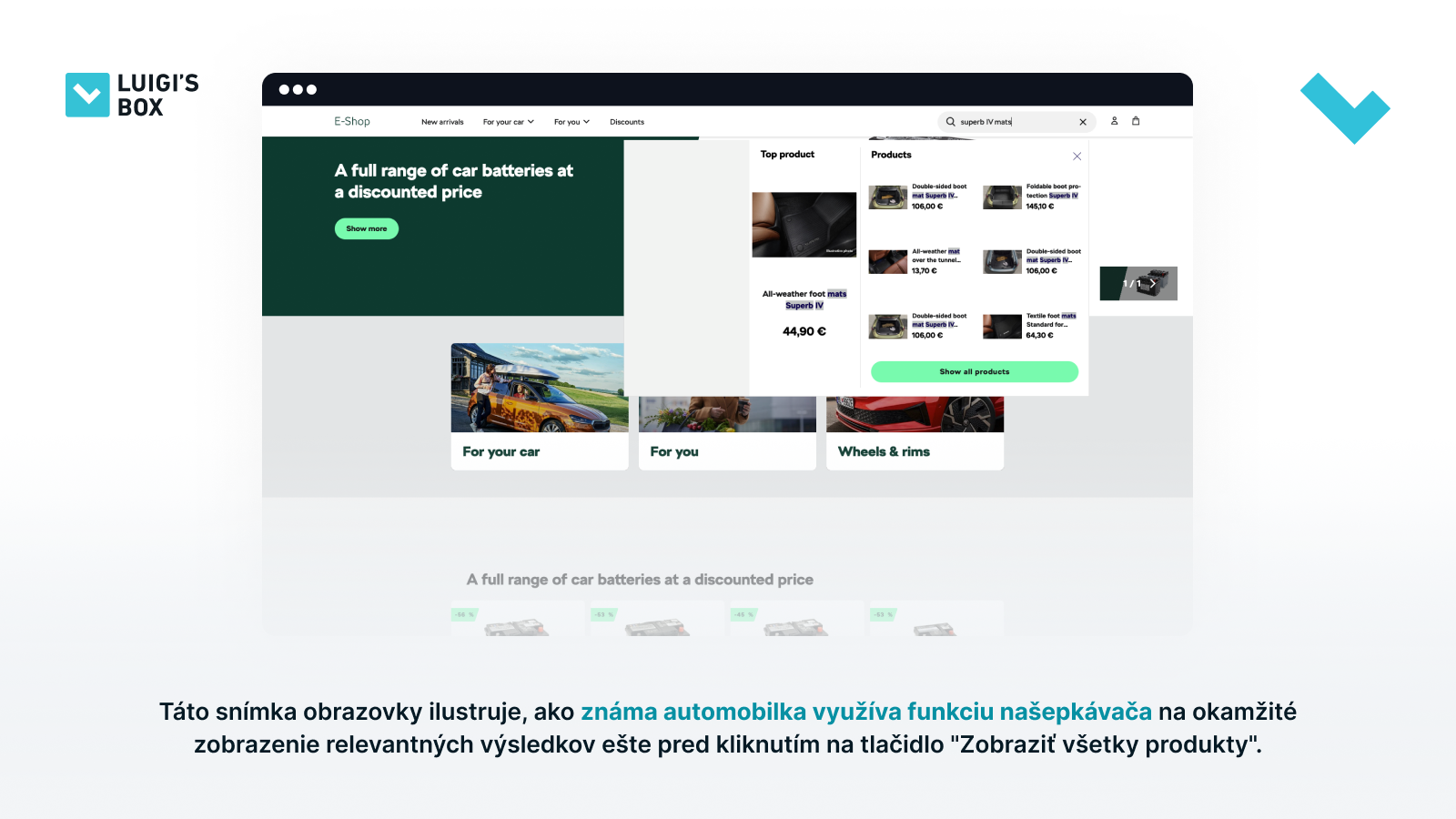Image resolution: width=1456 pixels, height=819 pixels.
Task: Click the 145,10 € price text
Action: coord(1040,207)
